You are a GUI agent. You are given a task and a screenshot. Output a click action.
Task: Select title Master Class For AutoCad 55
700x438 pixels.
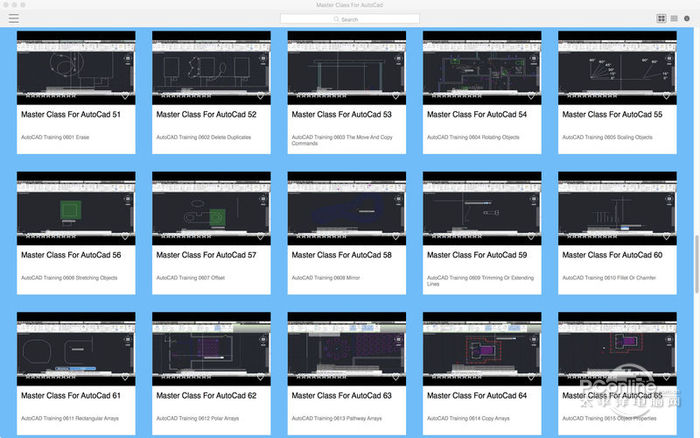pyautogui.click(x=612, y=114)
